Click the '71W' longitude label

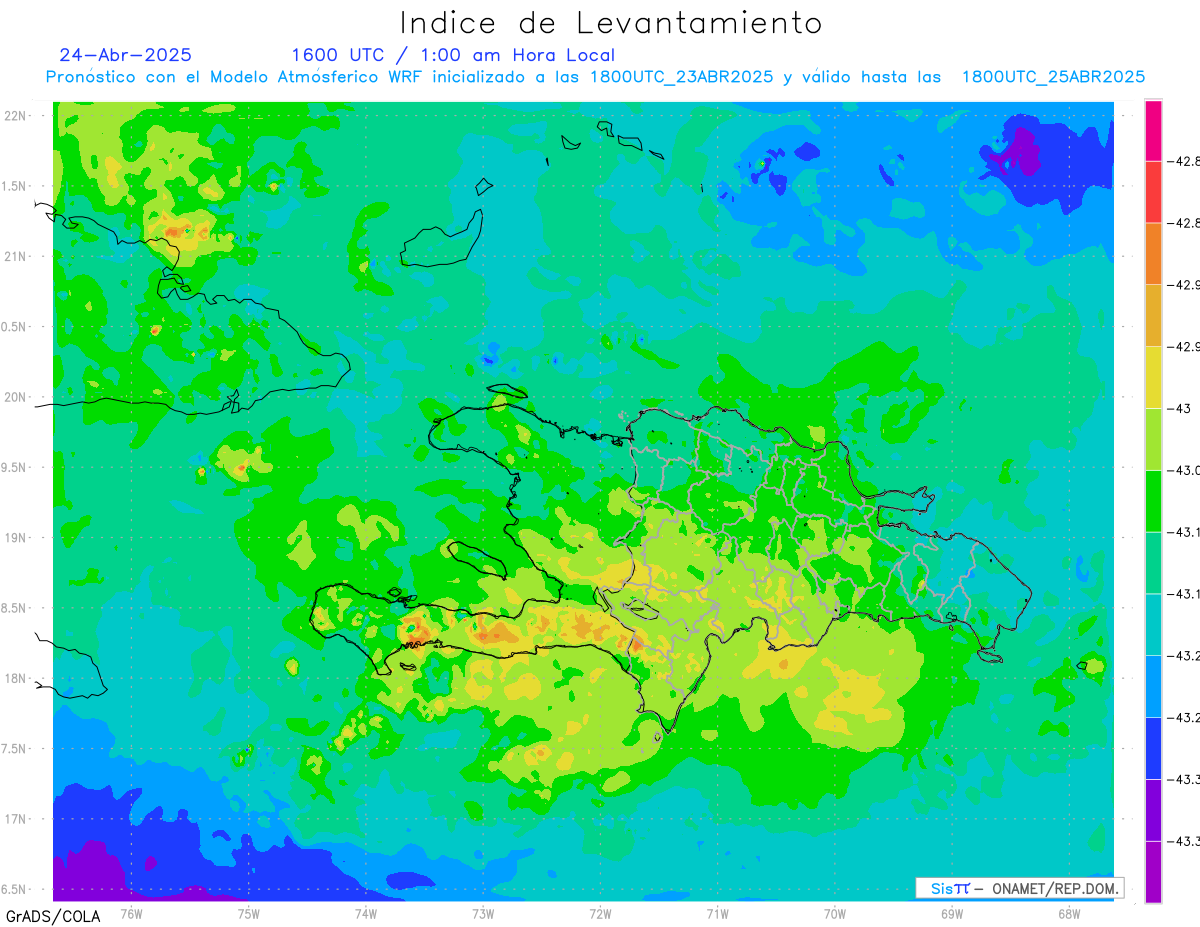pyautogui.click(x=717, y=913)
